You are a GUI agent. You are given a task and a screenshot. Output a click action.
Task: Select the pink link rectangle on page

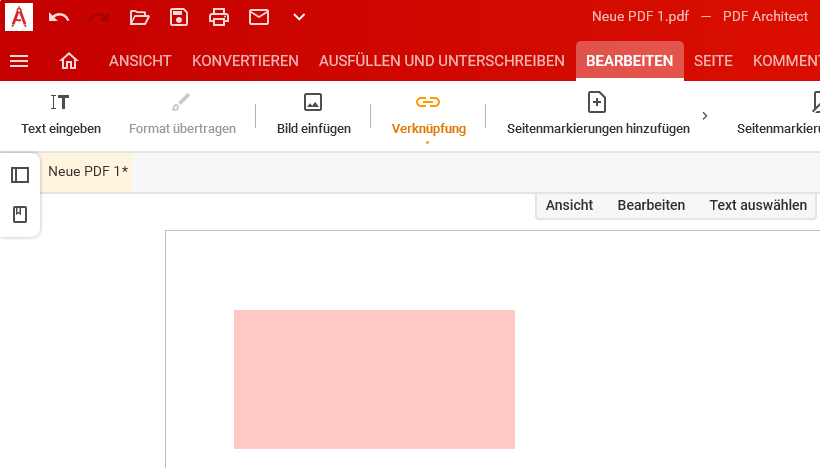374,379
